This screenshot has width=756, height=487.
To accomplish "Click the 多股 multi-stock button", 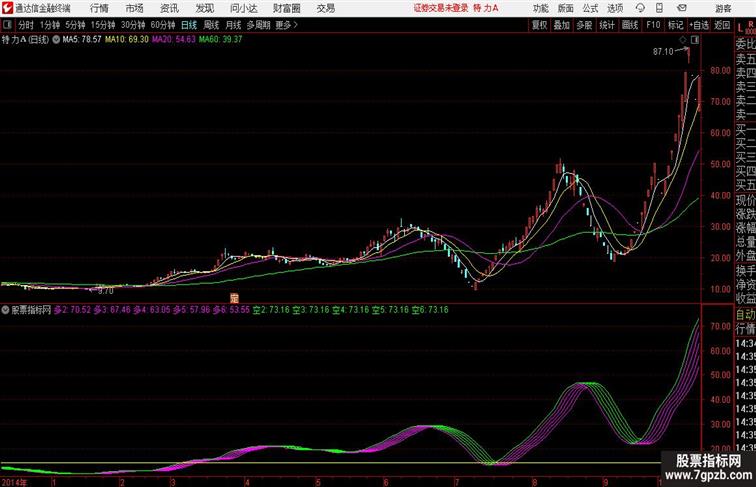I will [584, 25].
